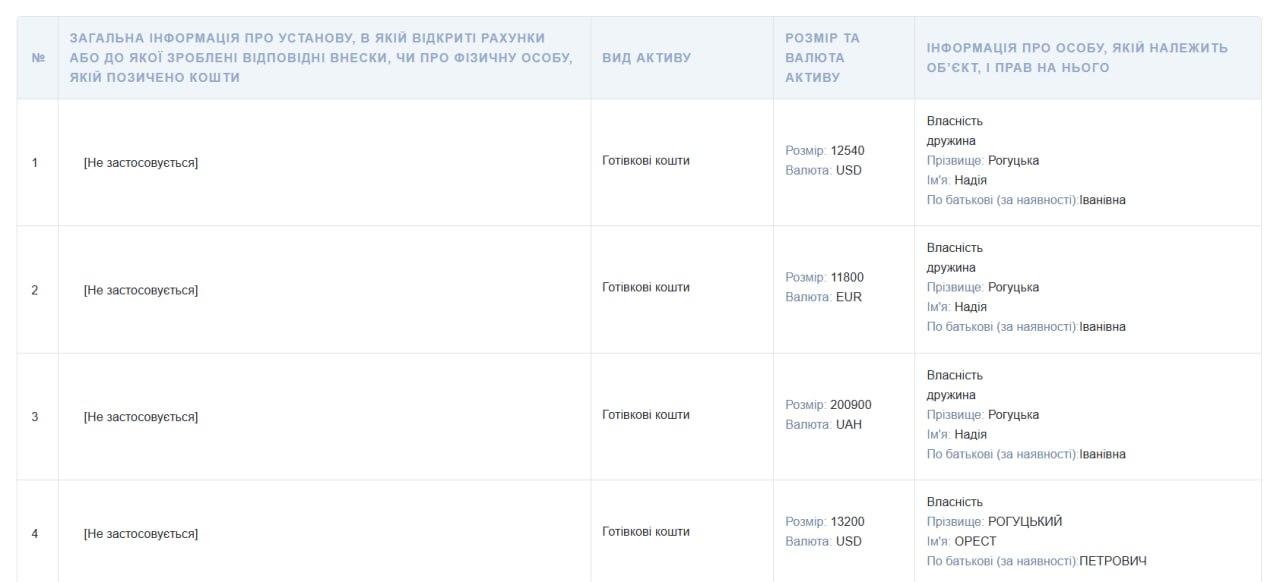The height and width of the screenshot is (582, 1280).
Task: Click the institution info column header
Action: coord(321,58)
